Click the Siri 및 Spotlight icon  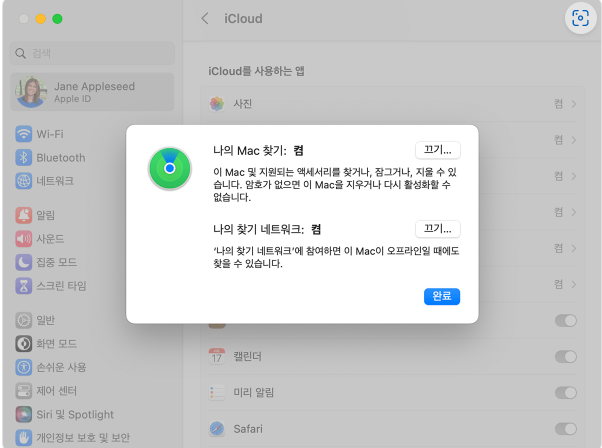(23, 414)
